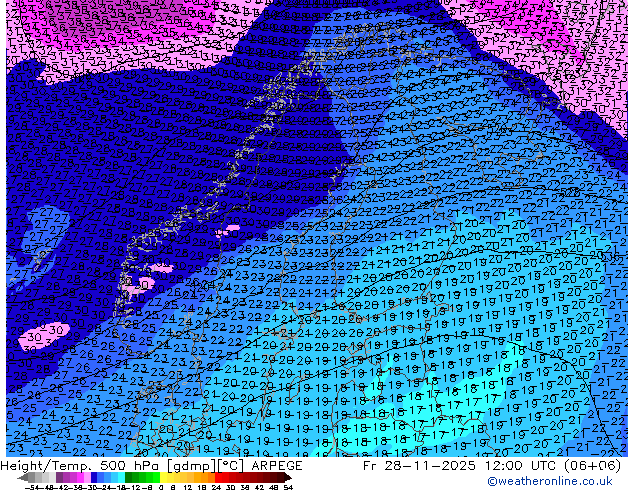Select the ARPEGE model name label

click(277, 466)
